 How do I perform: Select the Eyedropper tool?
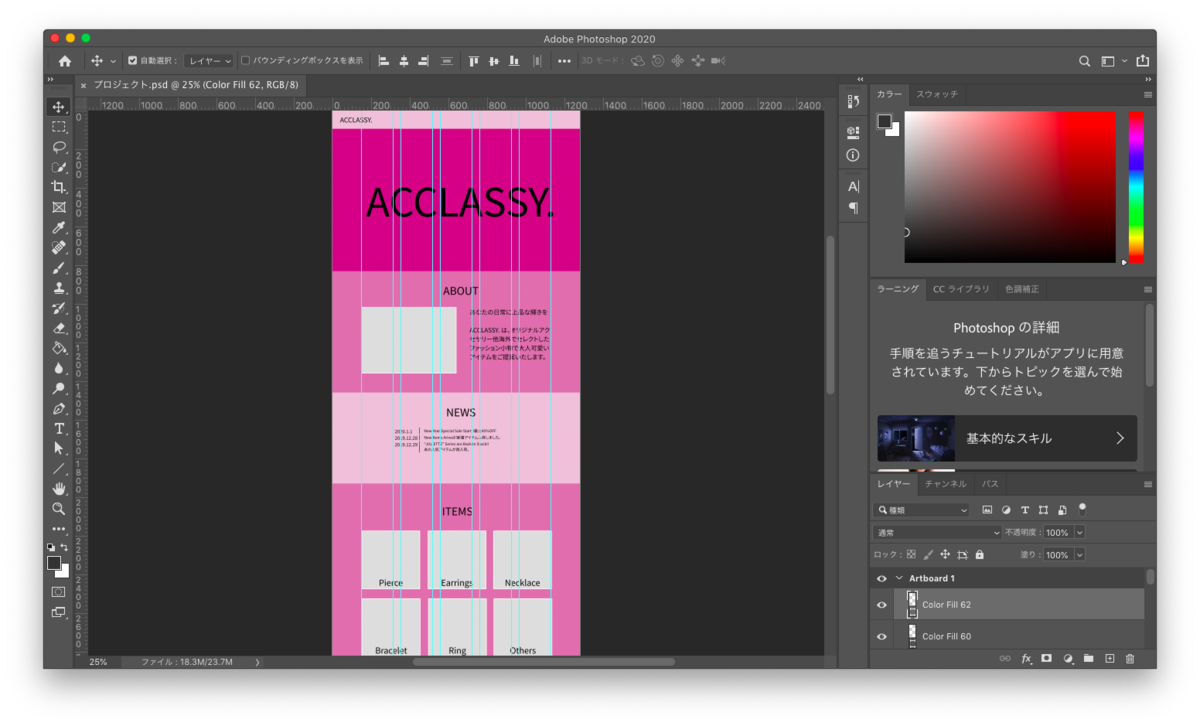point(59,227)
